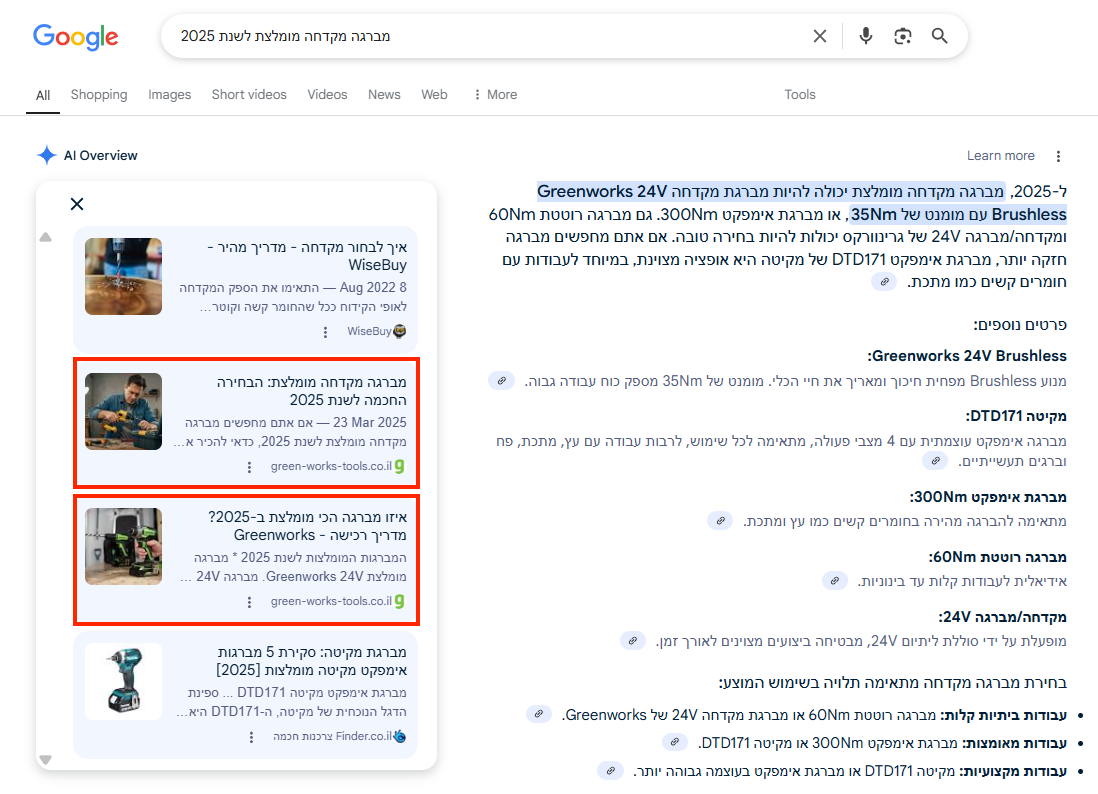Select the All tab
The image size is (1098, 794).
point(43,95)
